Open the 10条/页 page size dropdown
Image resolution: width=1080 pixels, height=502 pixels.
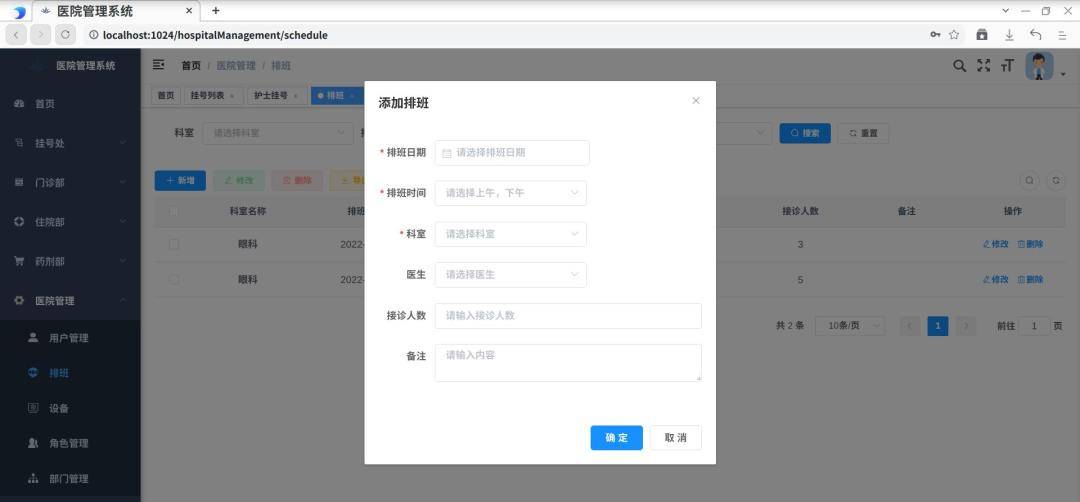(850, 326)
